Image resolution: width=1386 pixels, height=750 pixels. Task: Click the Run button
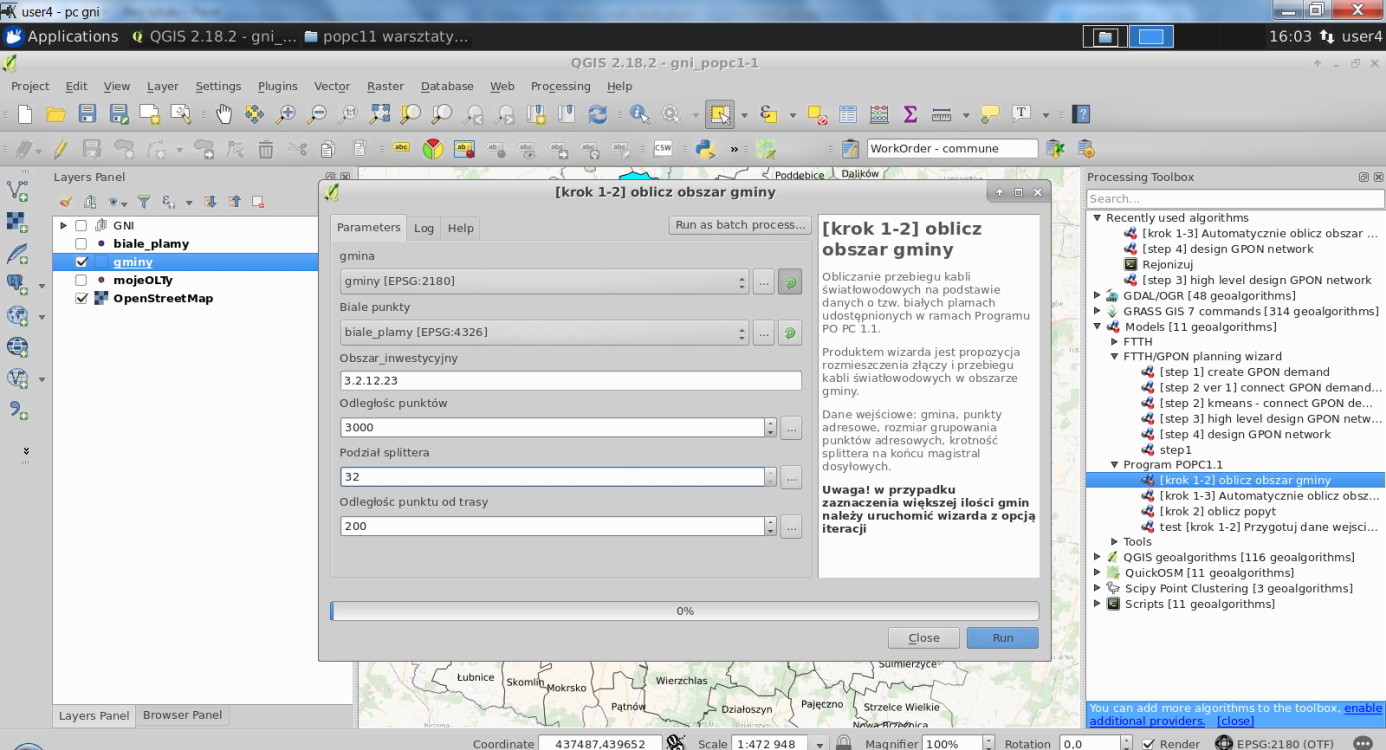1002,638
